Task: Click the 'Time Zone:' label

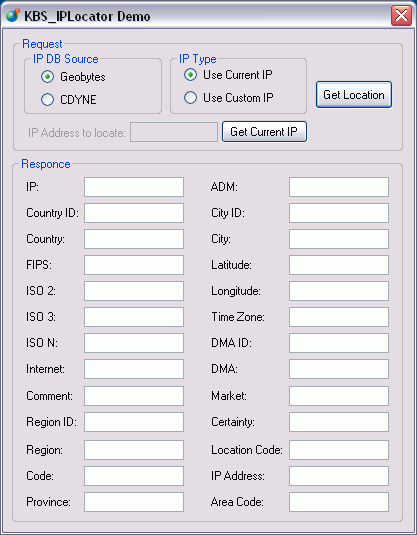Action: pyautogui.click(x=238, y=317)
